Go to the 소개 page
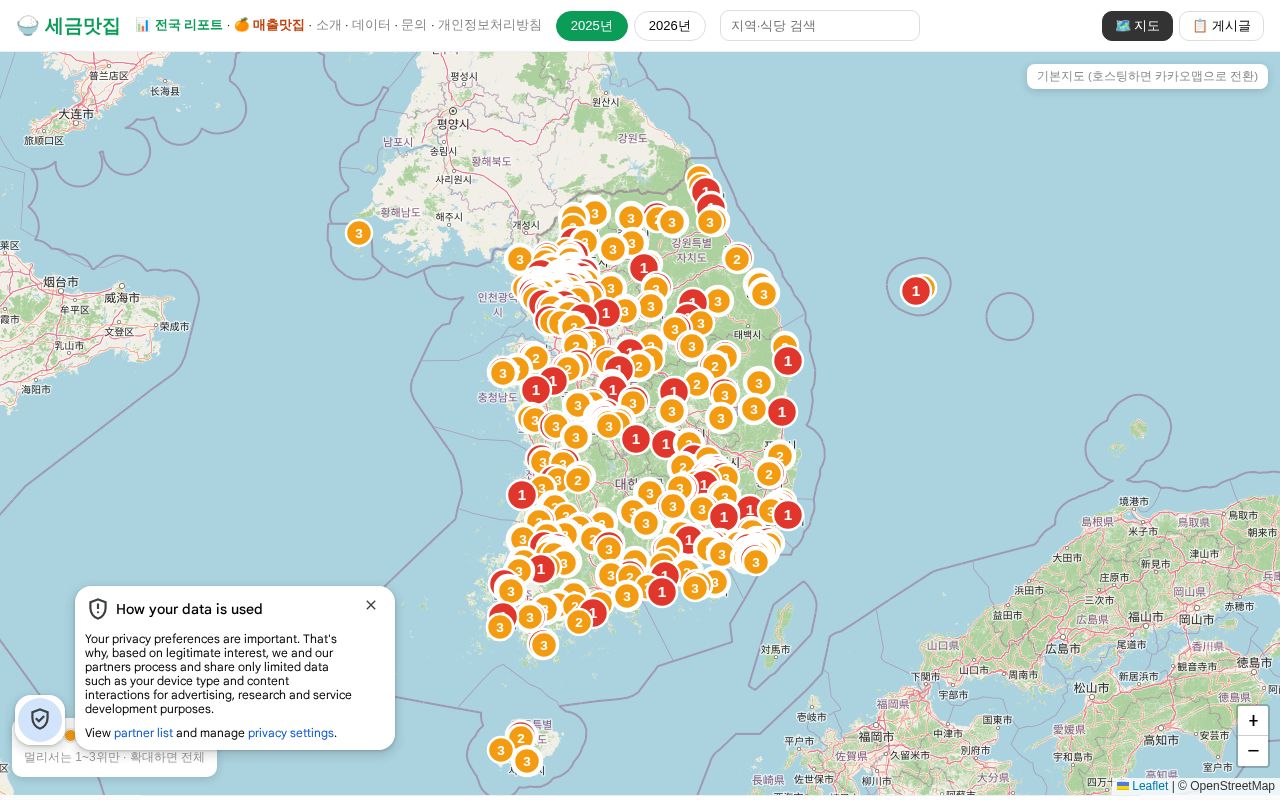 [x=327, y=25]
